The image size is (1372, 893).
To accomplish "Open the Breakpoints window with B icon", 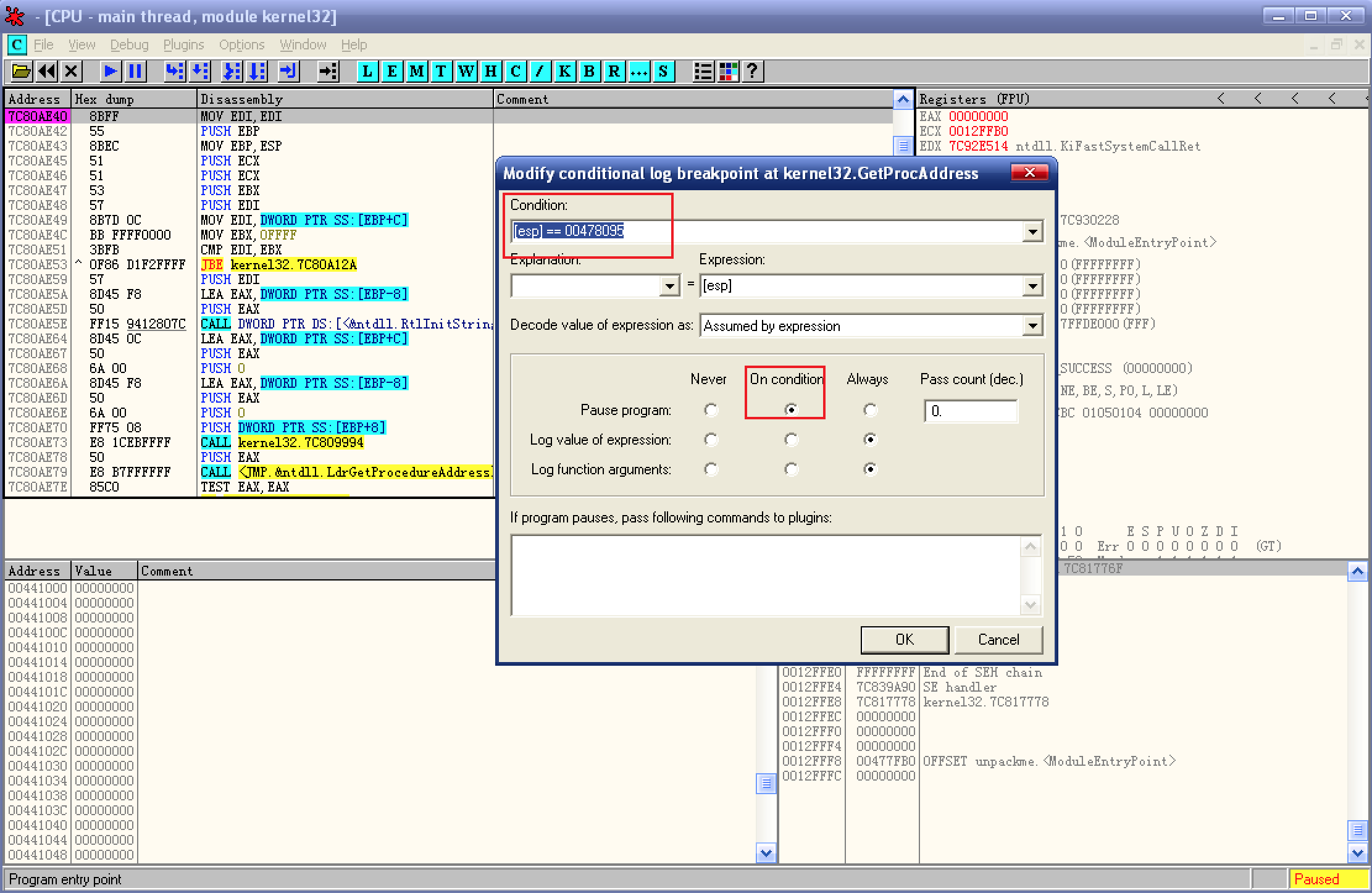I will tap(589, 72).
